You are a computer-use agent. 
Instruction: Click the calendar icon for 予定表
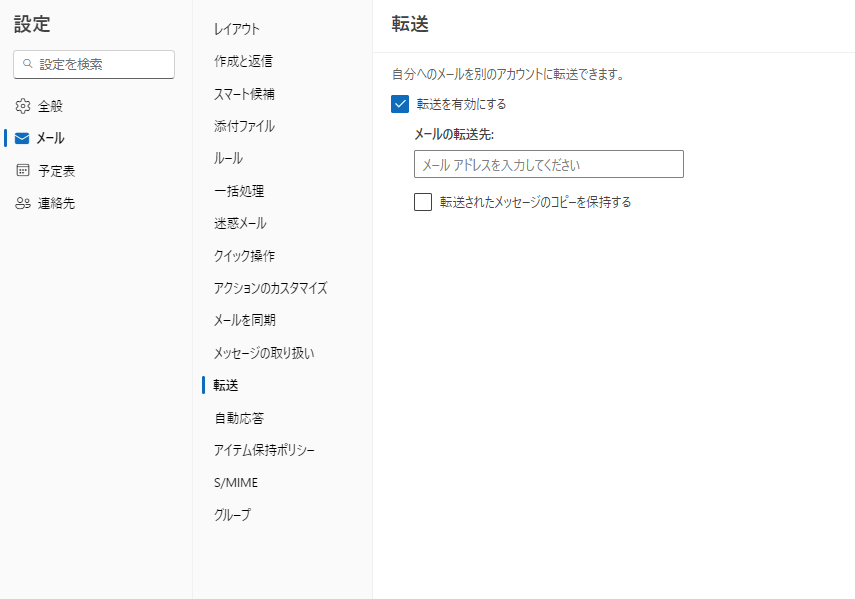point(23,170)
